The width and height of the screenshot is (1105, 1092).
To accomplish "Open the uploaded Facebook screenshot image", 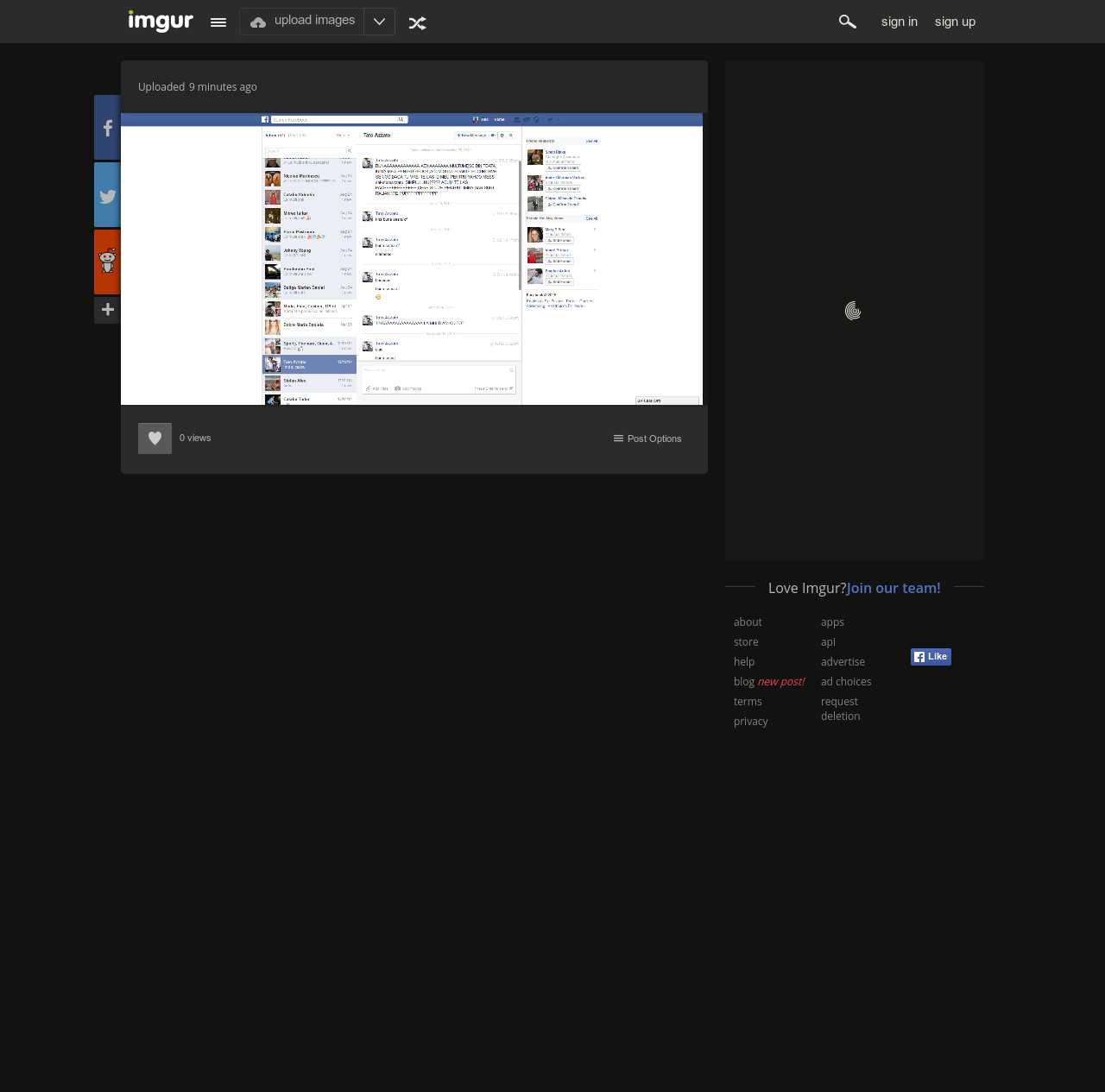I will (x=412, y=259).
